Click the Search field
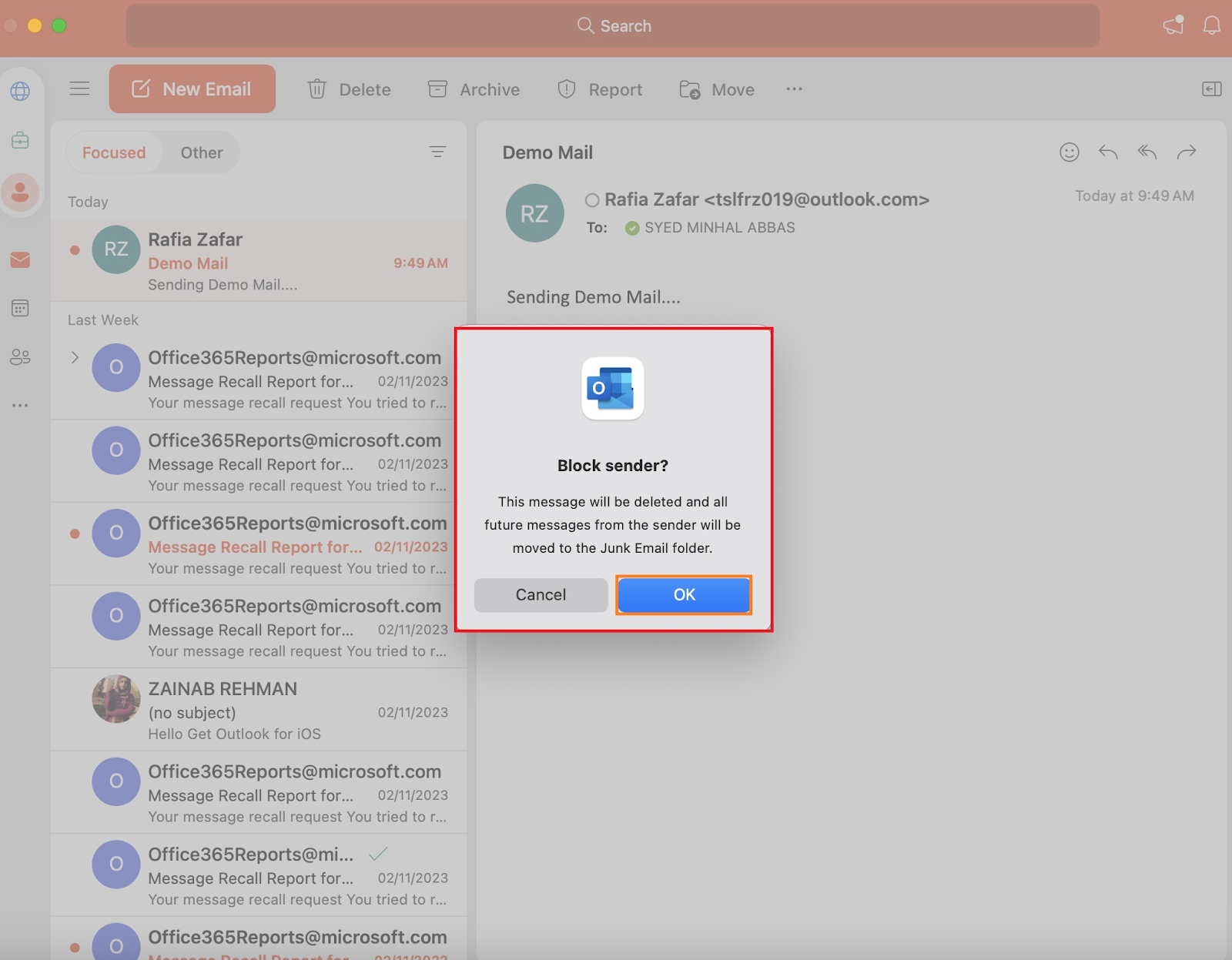This screenshot has height=960, width=1232. coord(613,26)
